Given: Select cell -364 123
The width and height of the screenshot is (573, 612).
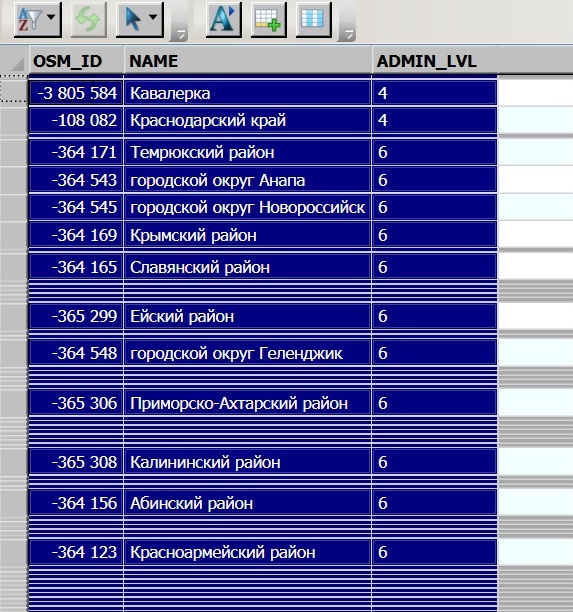Looking at the screenshot, I should pos(77,552).
